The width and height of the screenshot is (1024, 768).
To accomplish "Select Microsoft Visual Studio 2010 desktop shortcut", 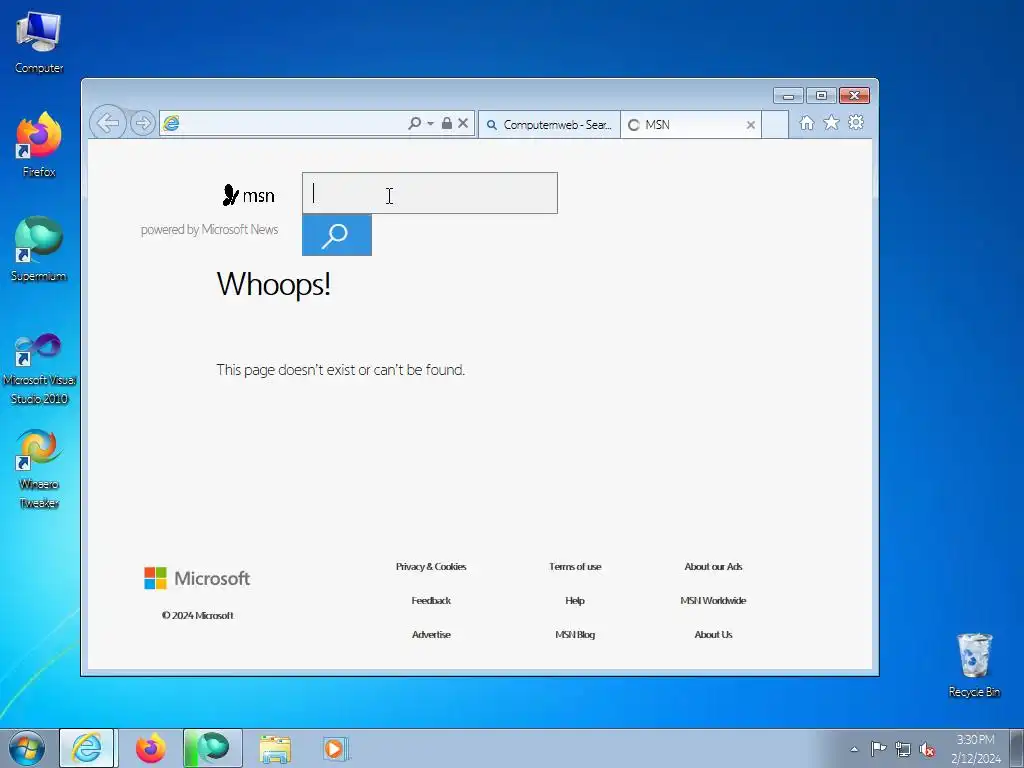I will coord(39,369).
